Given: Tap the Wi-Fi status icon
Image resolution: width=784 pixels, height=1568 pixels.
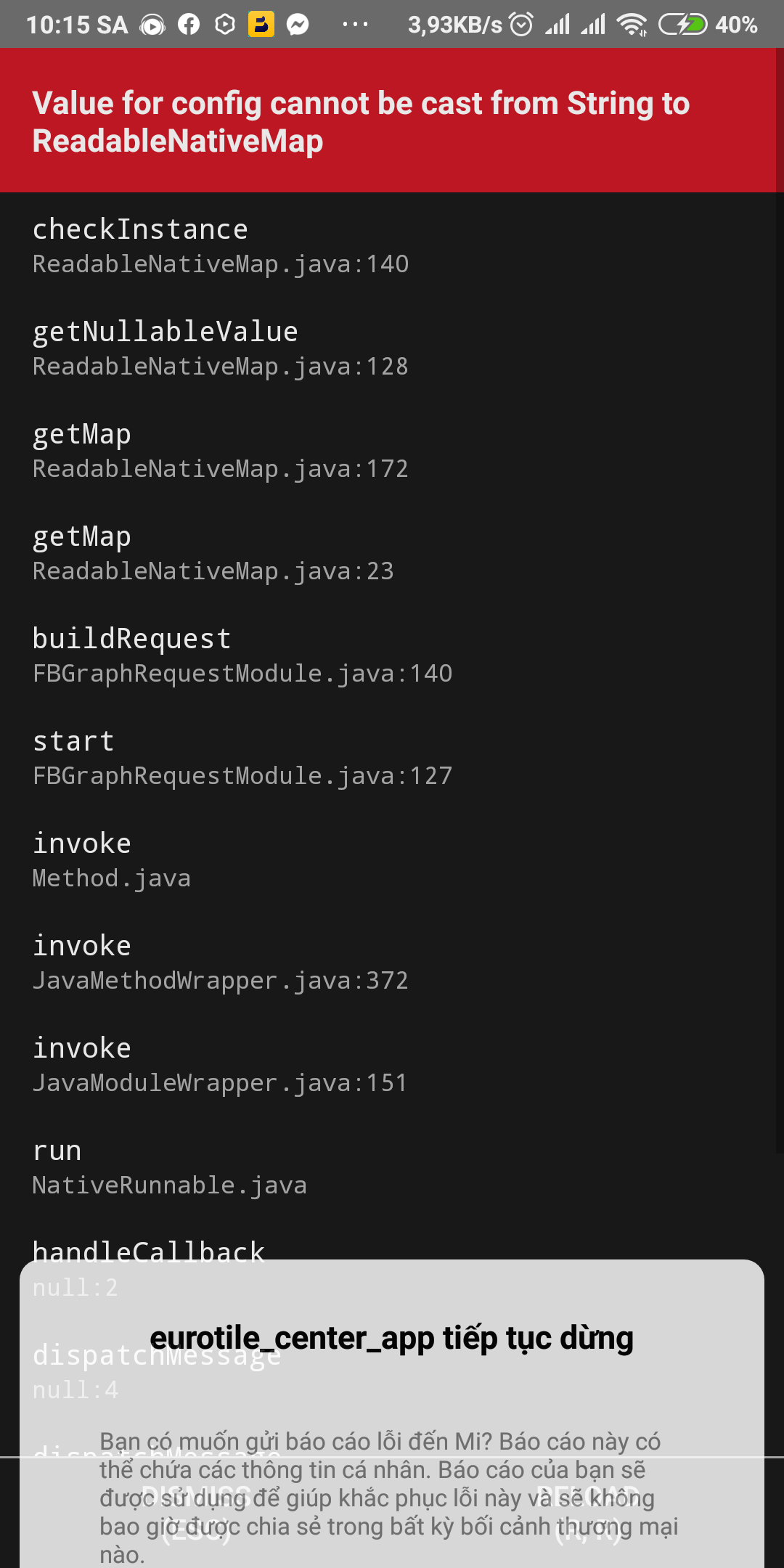Looking at the screenshot, I should click(x=632, y=25).
